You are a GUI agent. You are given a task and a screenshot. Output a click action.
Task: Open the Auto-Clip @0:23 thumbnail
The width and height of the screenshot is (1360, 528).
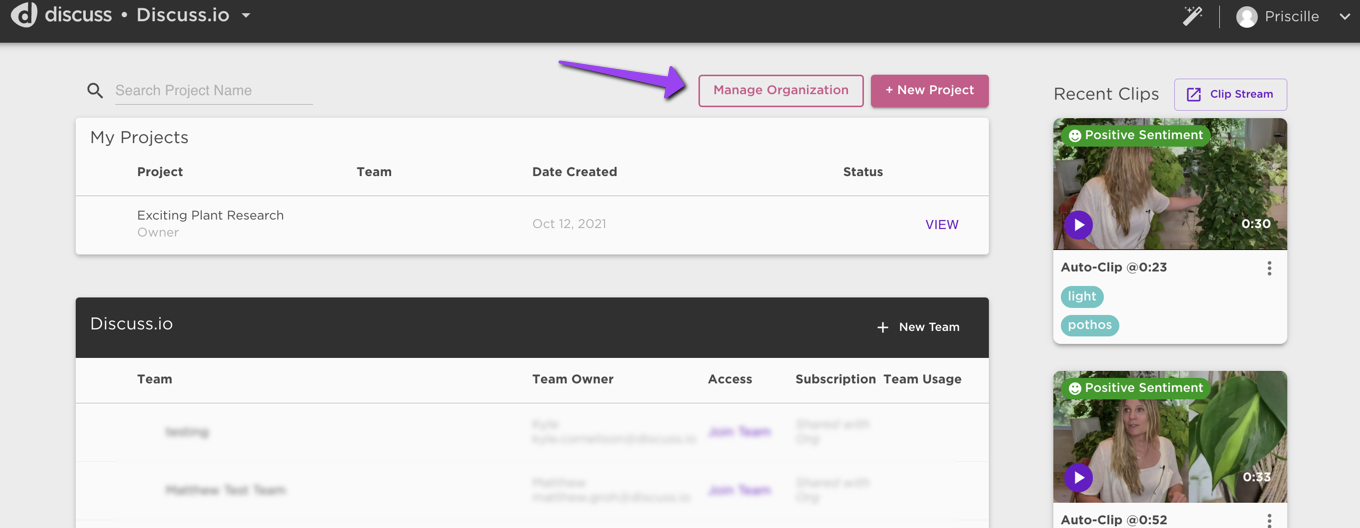[x=1170, y=184]
